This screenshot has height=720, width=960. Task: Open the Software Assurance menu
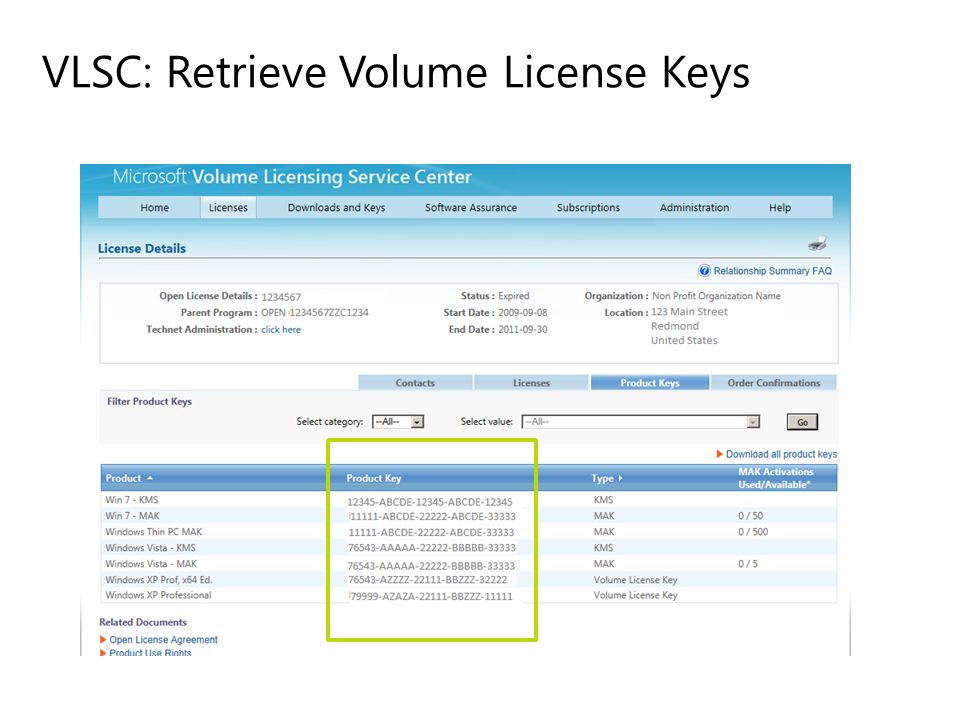[471, 208]
